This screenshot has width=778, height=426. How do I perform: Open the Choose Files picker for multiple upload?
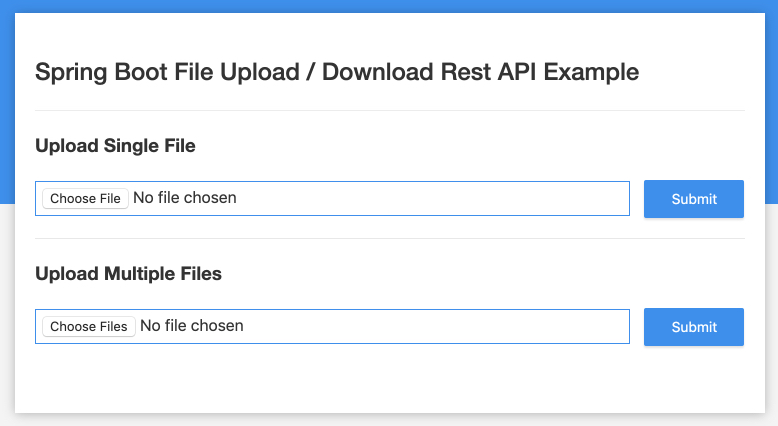tap(89, 326)
